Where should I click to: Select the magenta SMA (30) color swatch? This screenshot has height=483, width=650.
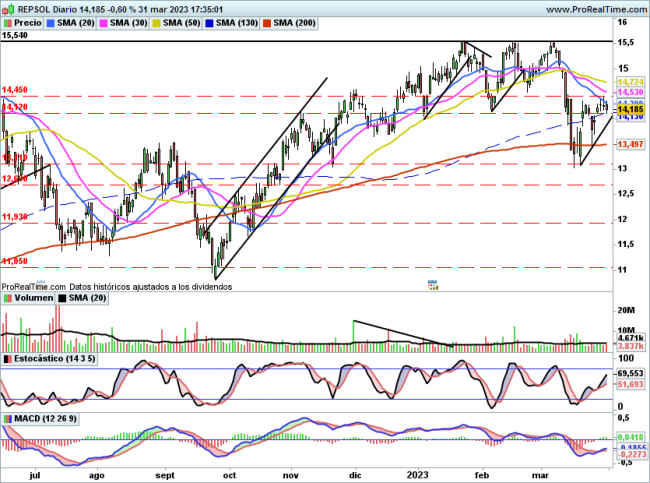(x=104, y=23)
